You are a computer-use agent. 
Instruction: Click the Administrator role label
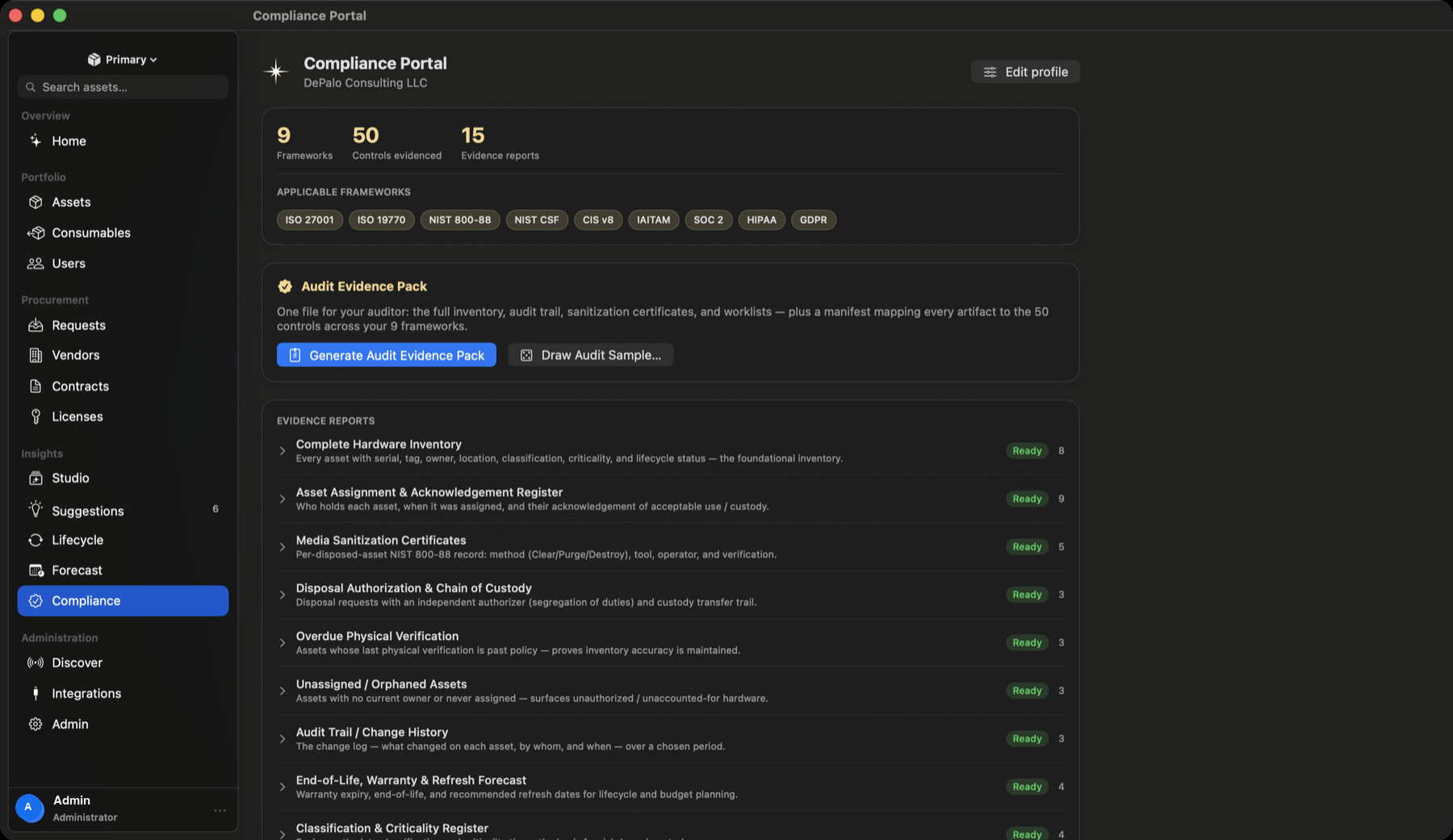[x=86, y=817]
